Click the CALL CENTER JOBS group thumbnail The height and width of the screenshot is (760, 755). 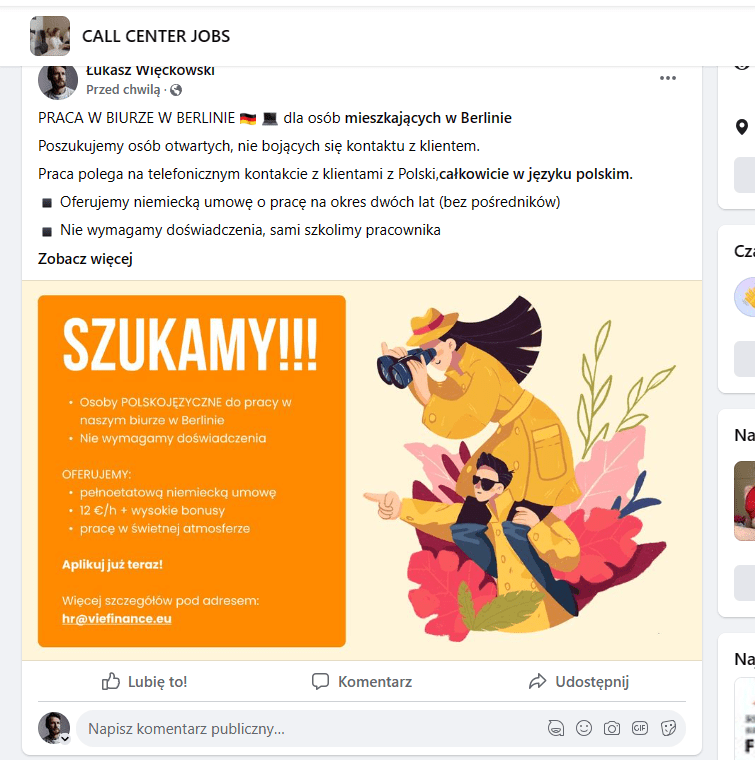click(50, 36)
